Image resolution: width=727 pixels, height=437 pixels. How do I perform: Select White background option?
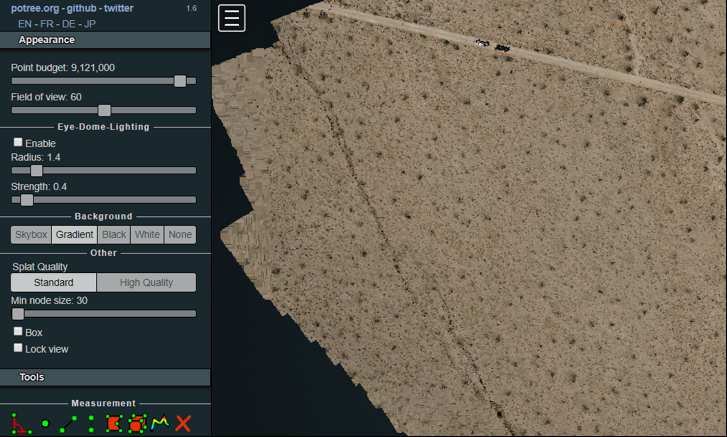point(147,234)
